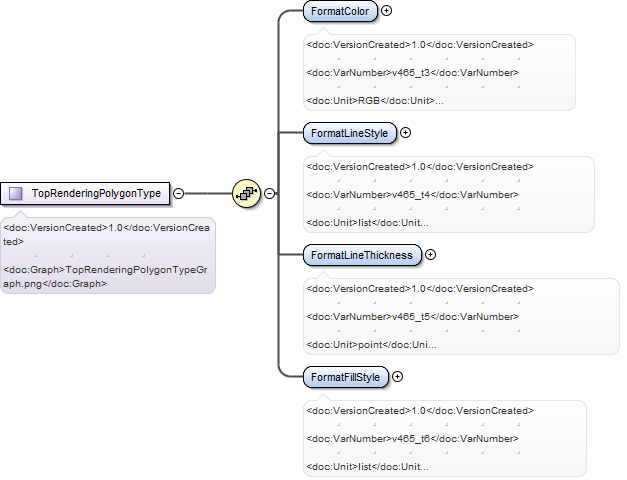Image resolution: width=627 pixels, height=480 pixels.
Task: Expand the FormatLineStyle element
Action: (405, 133)
